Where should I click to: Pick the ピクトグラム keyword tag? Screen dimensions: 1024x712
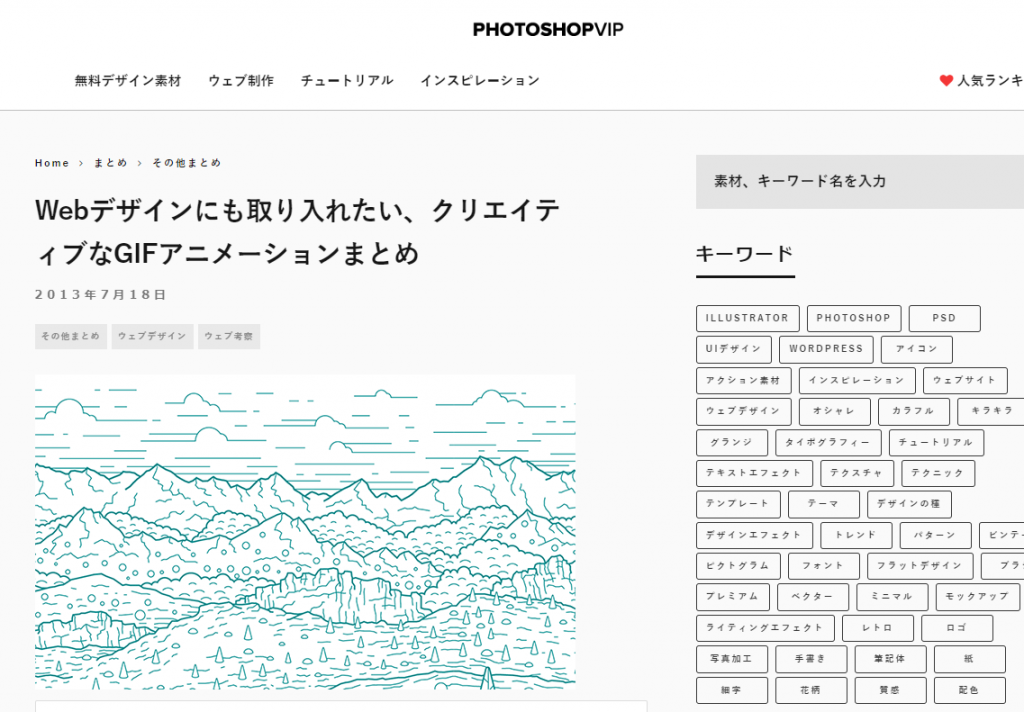[x=738, y=566]
